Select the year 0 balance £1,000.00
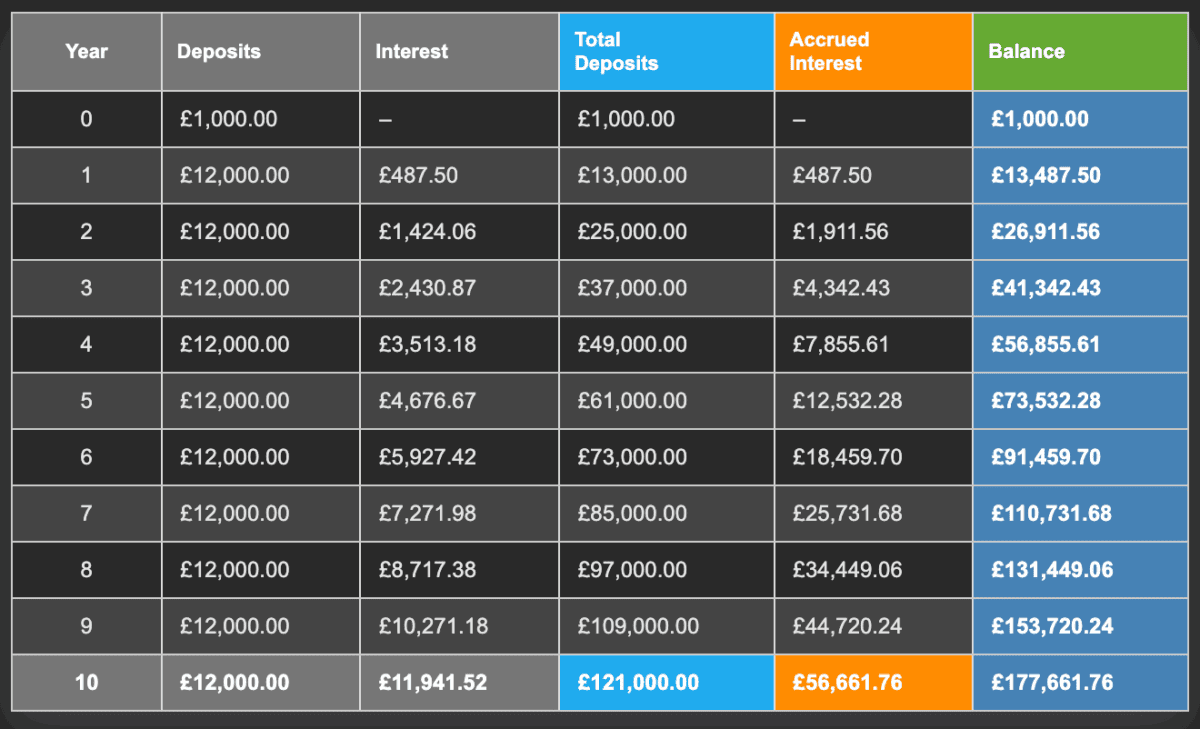 [x=1040, y=119]
